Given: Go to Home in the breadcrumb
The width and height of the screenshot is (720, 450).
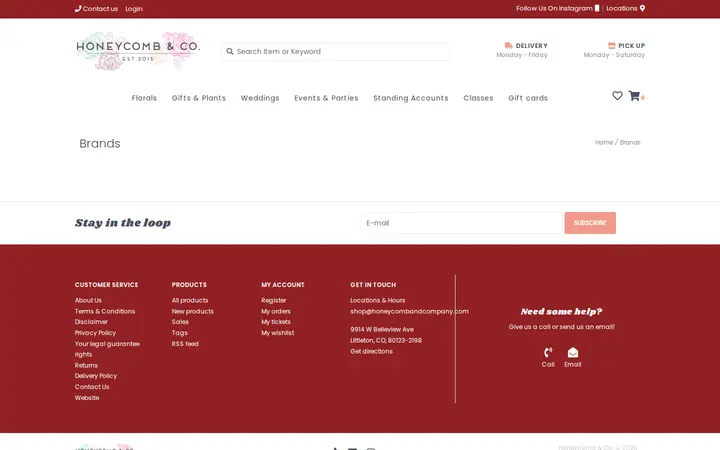Looking at the screenshot, I should [604, 142].
